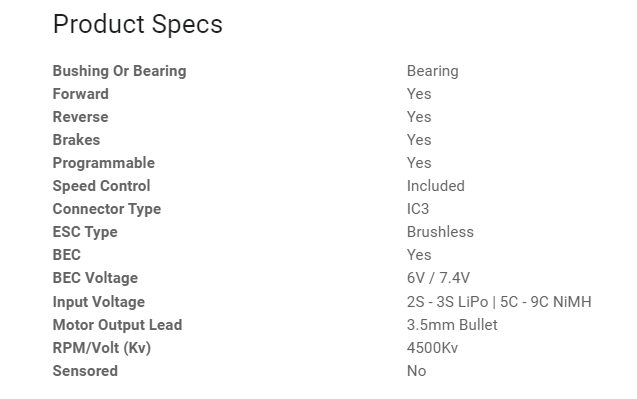
Task: Click the 4500Kv value text
Action: tap(432, 348)
